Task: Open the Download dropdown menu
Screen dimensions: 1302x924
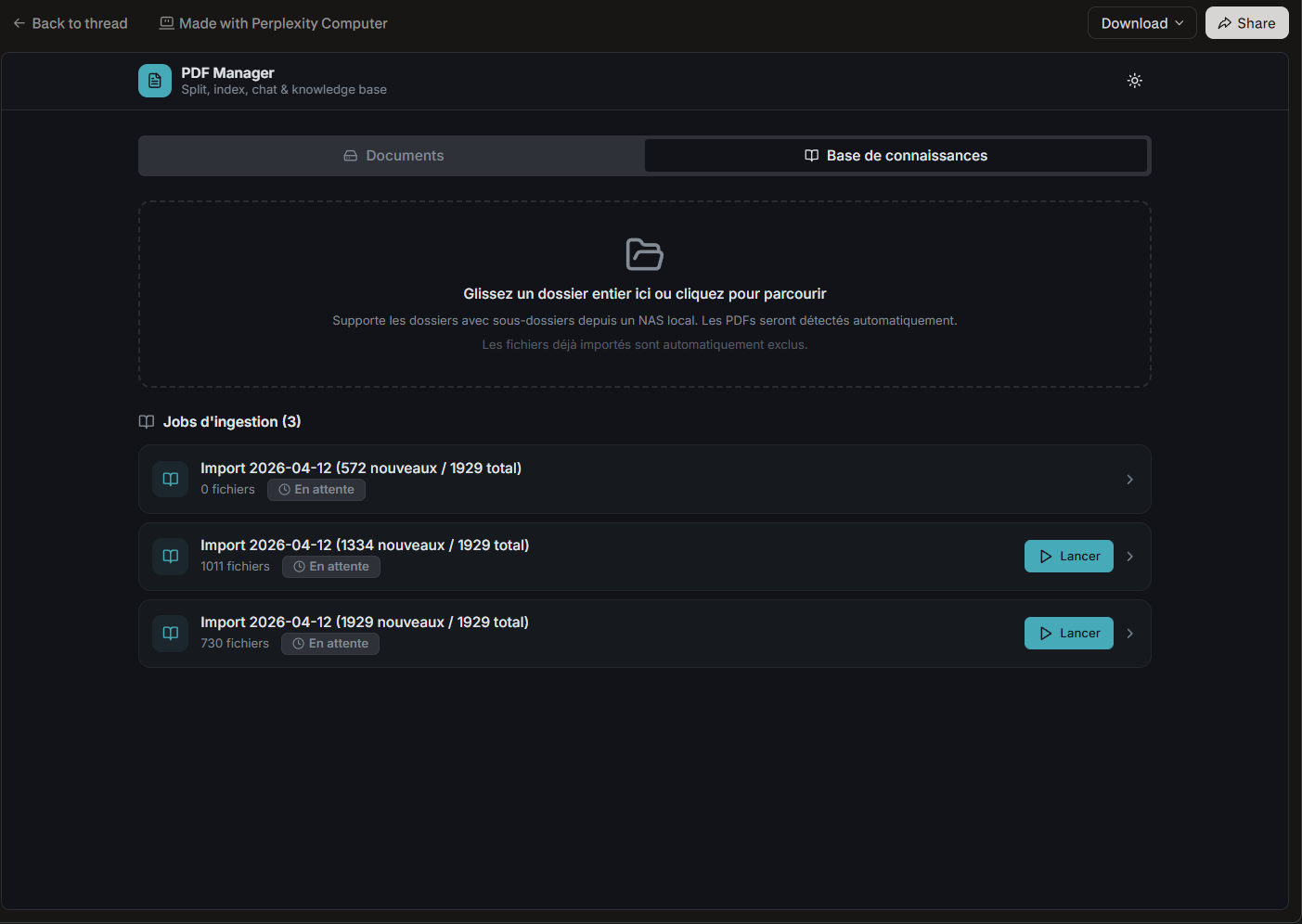Action: pos(1141,23)
